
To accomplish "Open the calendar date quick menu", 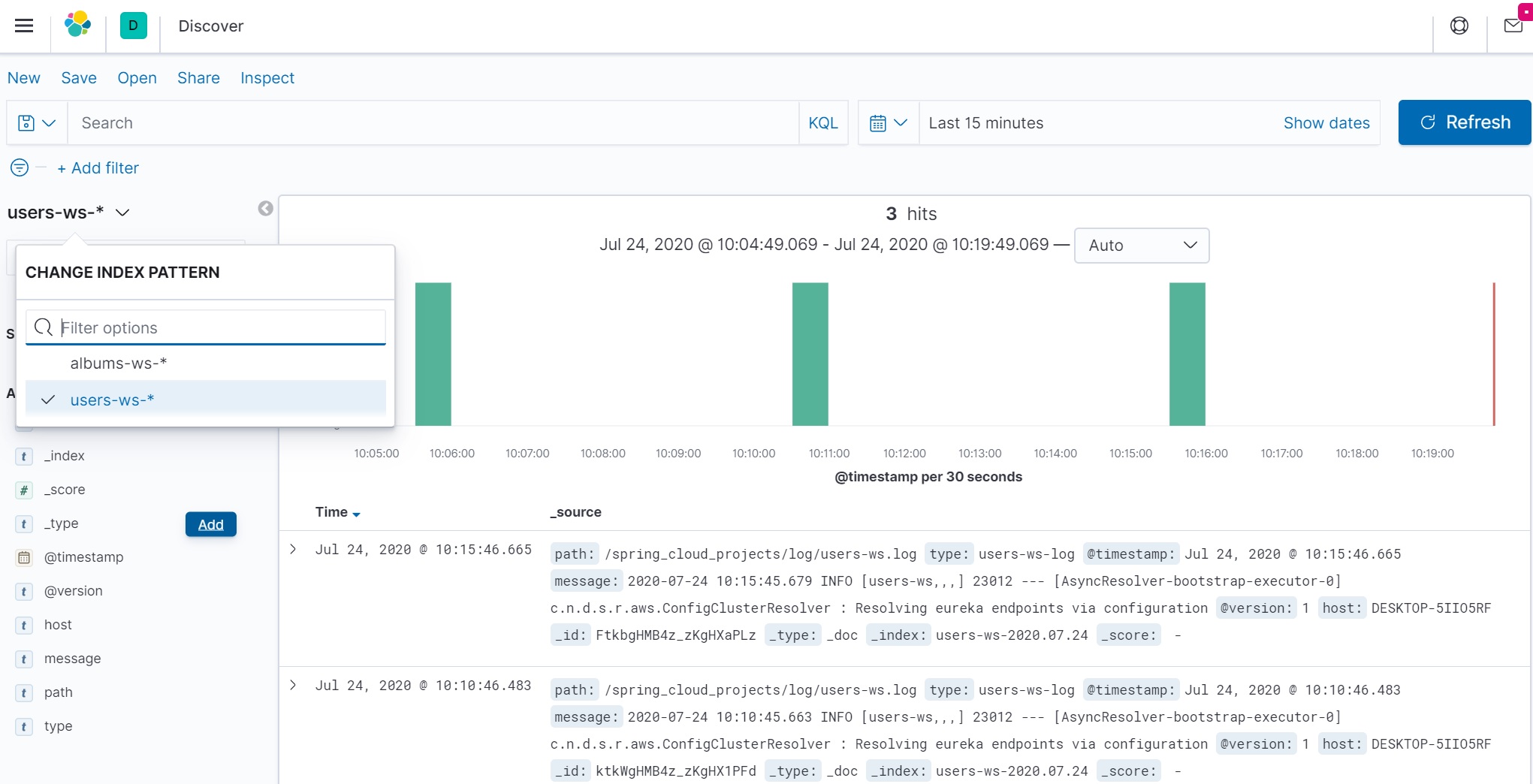I will coord(888,123).
